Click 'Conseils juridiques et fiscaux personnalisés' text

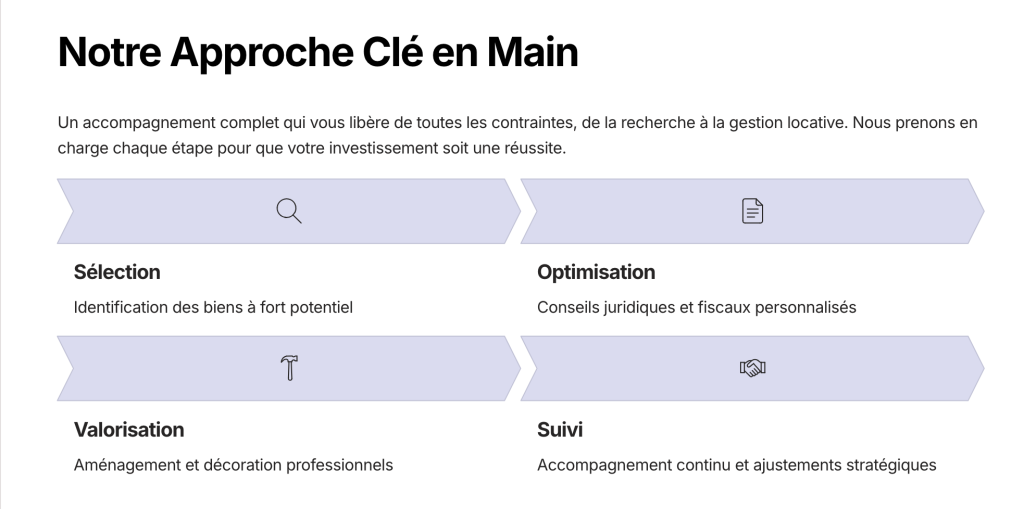click(696, 307)
